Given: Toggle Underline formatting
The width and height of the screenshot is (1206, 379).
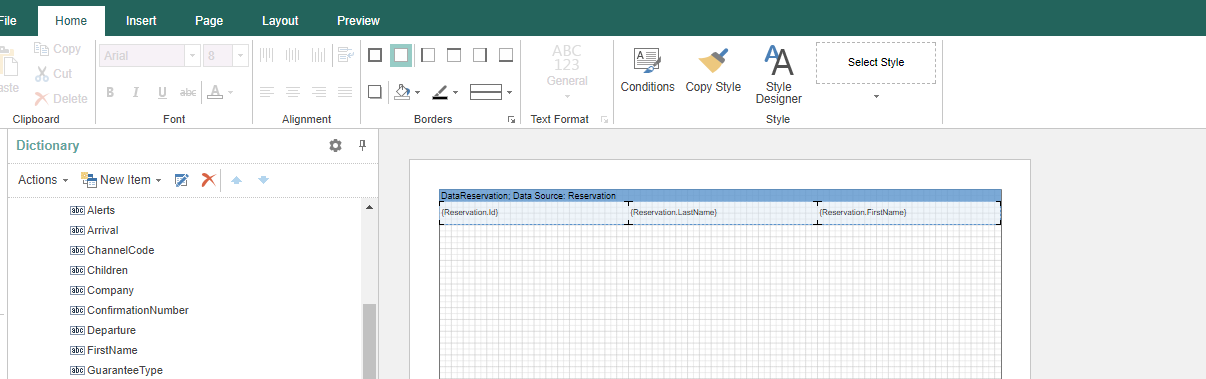Looking at the screenshot, I should [162, 93].
